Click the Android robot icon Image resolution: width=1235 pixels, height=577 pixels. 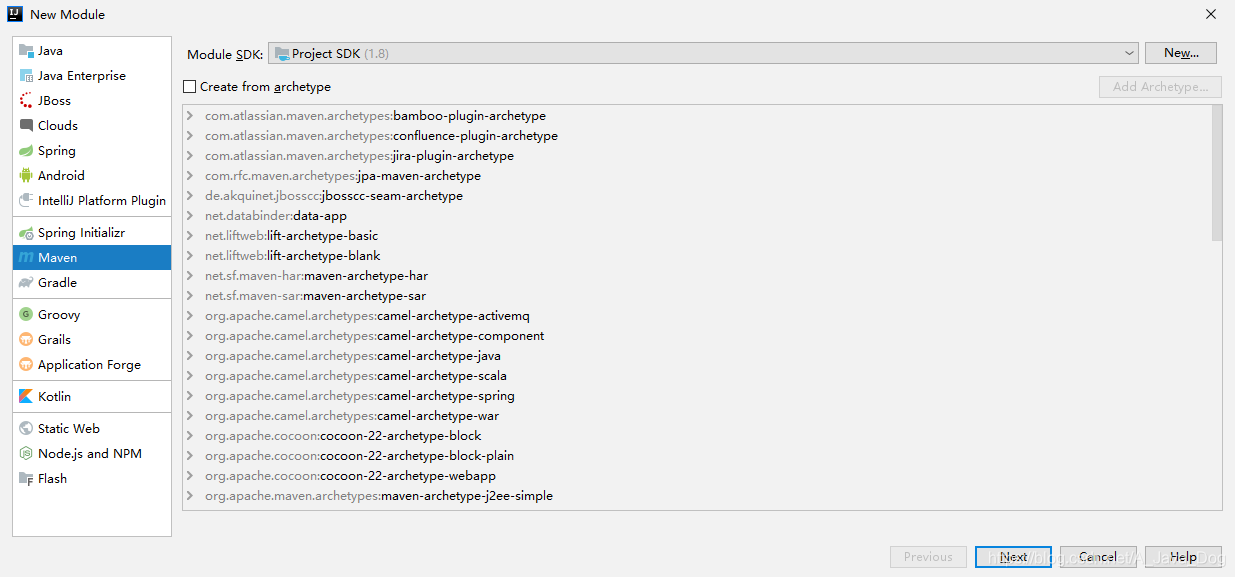pos(26,176)
